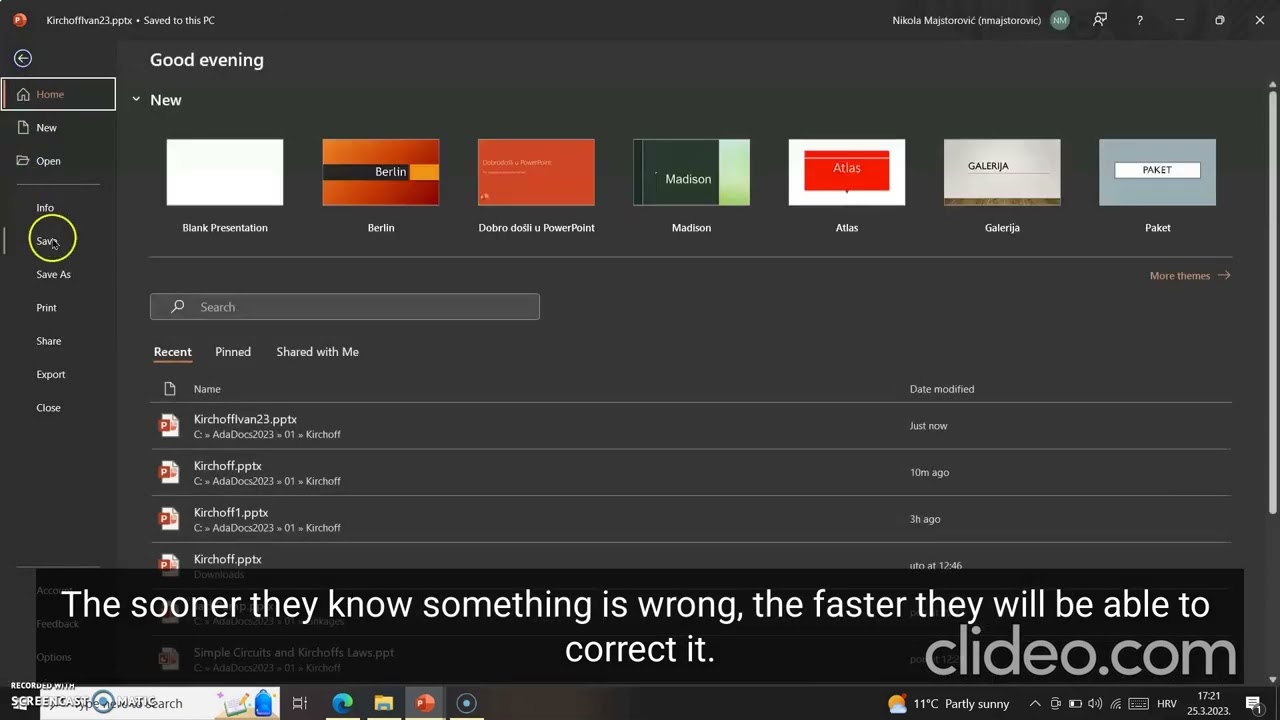Open the Share option
Viewport: 1280px width, 720px height.
[x=48, y=341]
